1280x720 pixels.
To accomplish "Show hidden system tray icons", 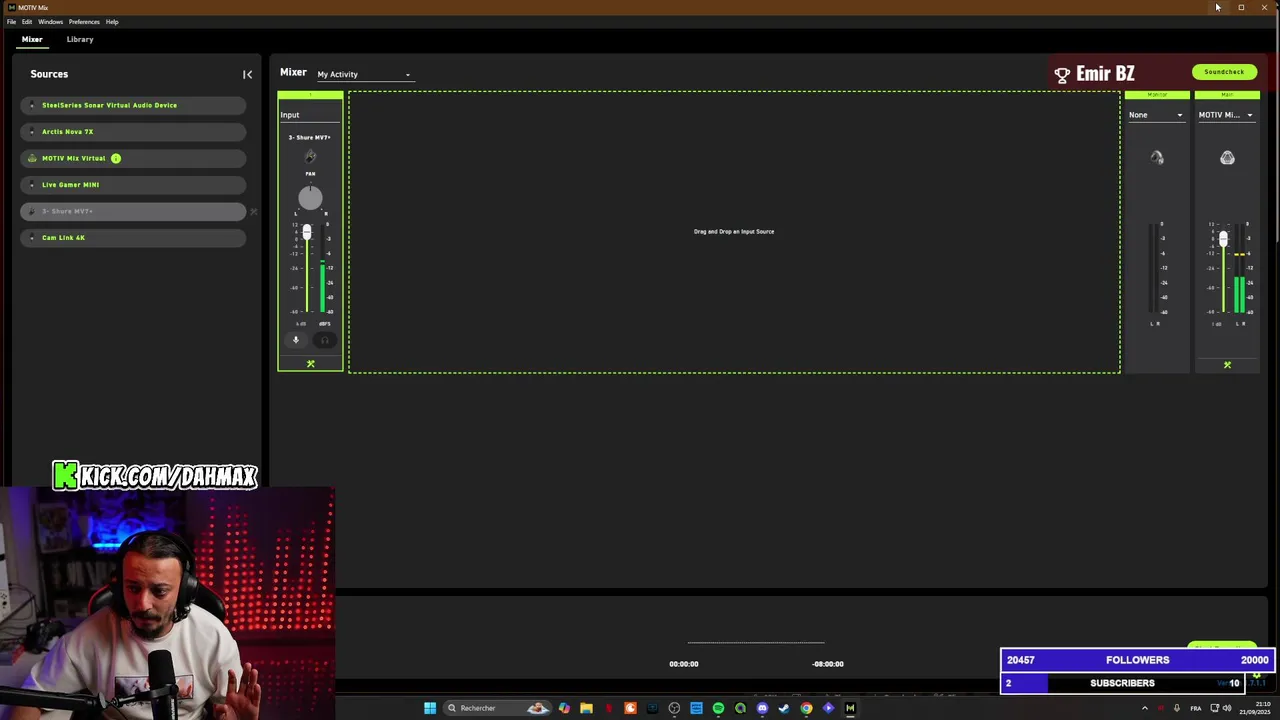I will click(1145, 708).
